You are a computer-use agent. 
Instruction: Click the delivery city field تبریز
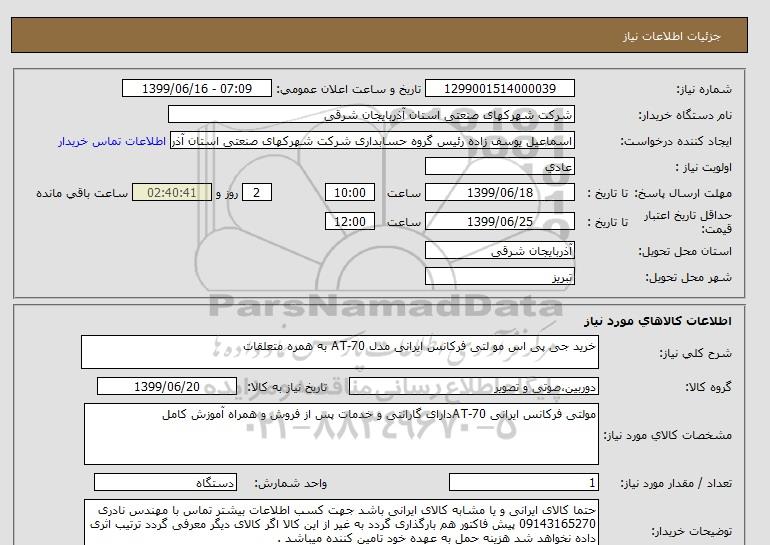coord(500,276)
